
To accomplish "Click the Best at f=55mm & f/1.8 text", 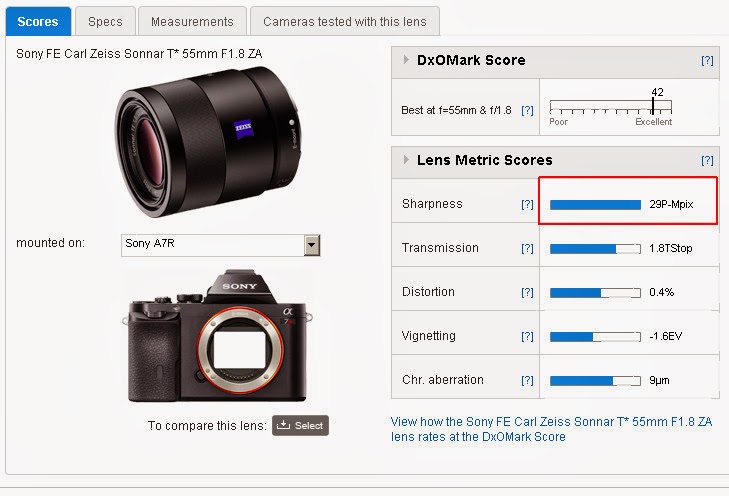I will (x=456, y=110).
